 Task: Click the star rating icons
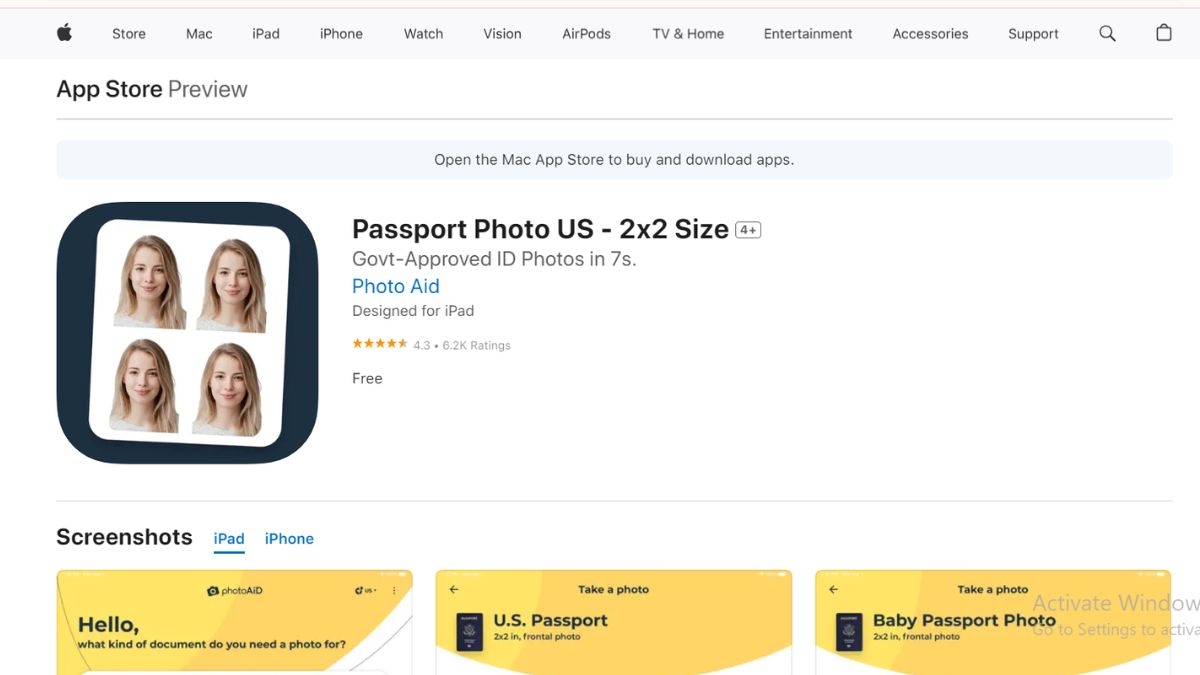click(379, 344)
